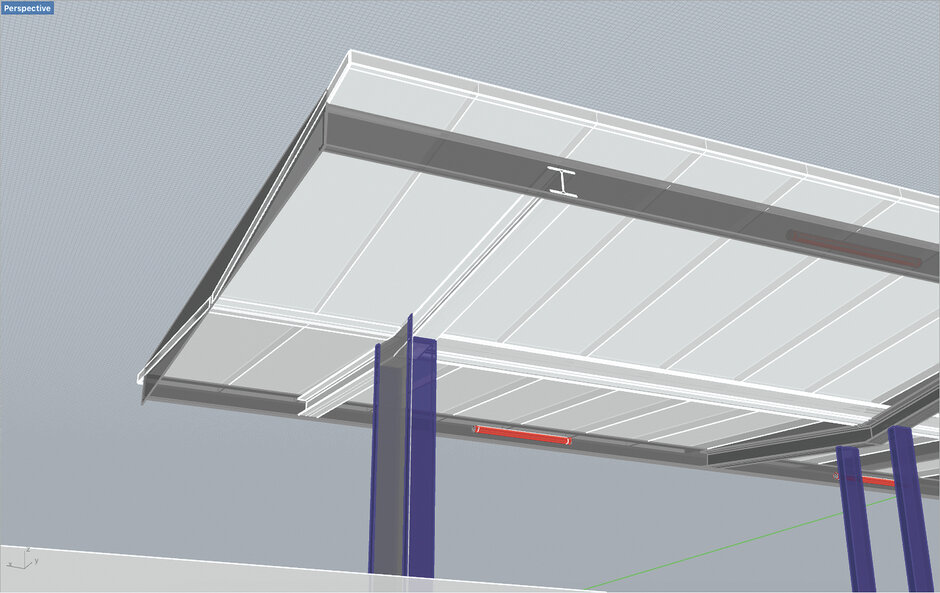Select the red tube beside the right blue columns

click(x=872, y=481)
